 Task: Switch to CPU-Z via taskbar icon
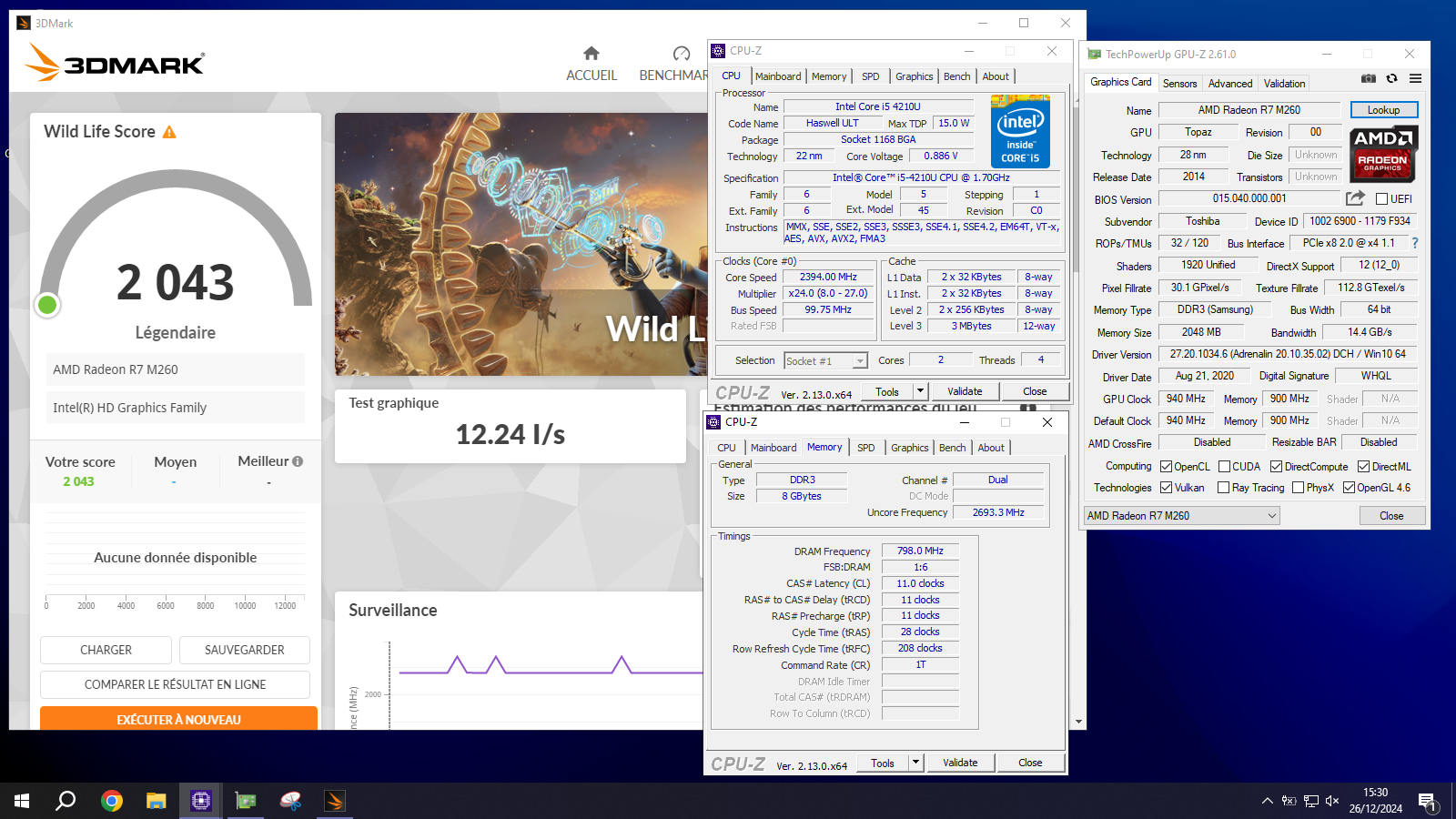tap(201, 801)
